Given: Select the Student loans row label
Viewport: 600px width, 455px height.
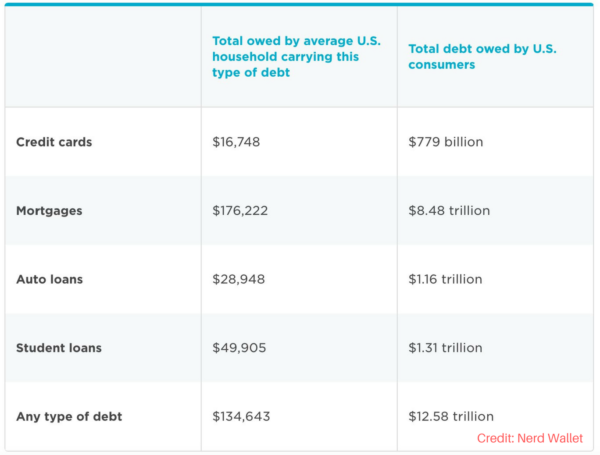Looking at the screenshot, I should pyautogui.click(x=59, y=348).
